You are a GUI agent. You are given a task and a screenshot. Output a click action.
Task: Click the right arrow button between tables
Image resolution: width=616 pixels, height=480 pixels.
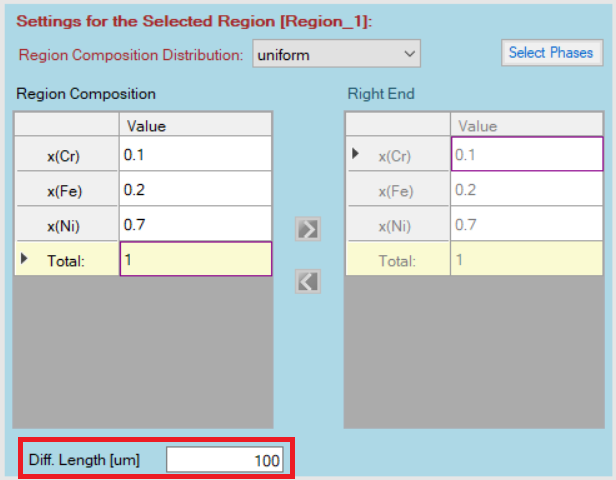coord(309,228)
